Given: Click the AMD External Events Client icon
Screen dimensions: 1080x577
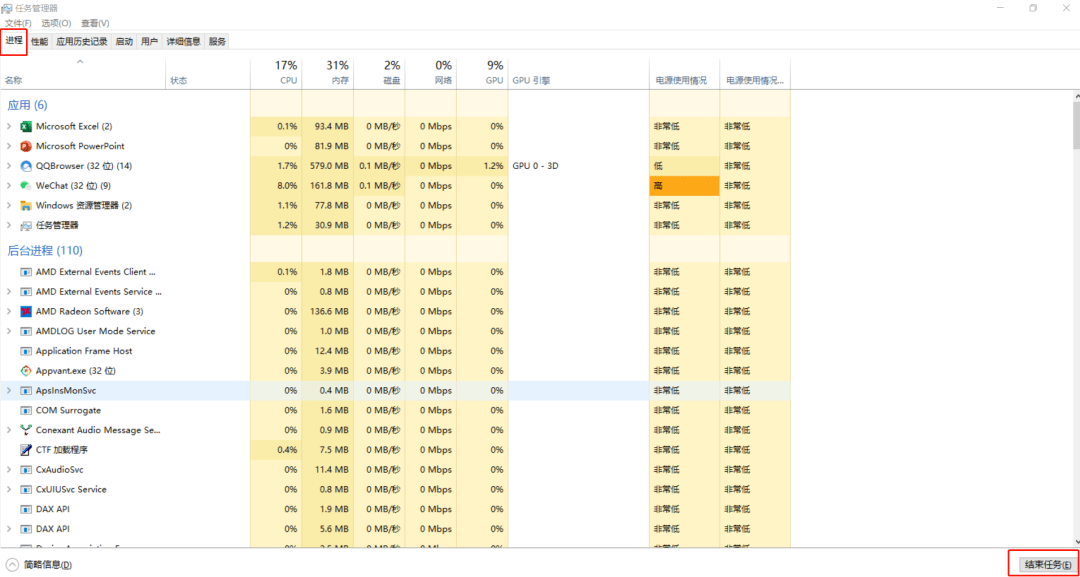Looking at the screenshot, I should click(26, 272).
